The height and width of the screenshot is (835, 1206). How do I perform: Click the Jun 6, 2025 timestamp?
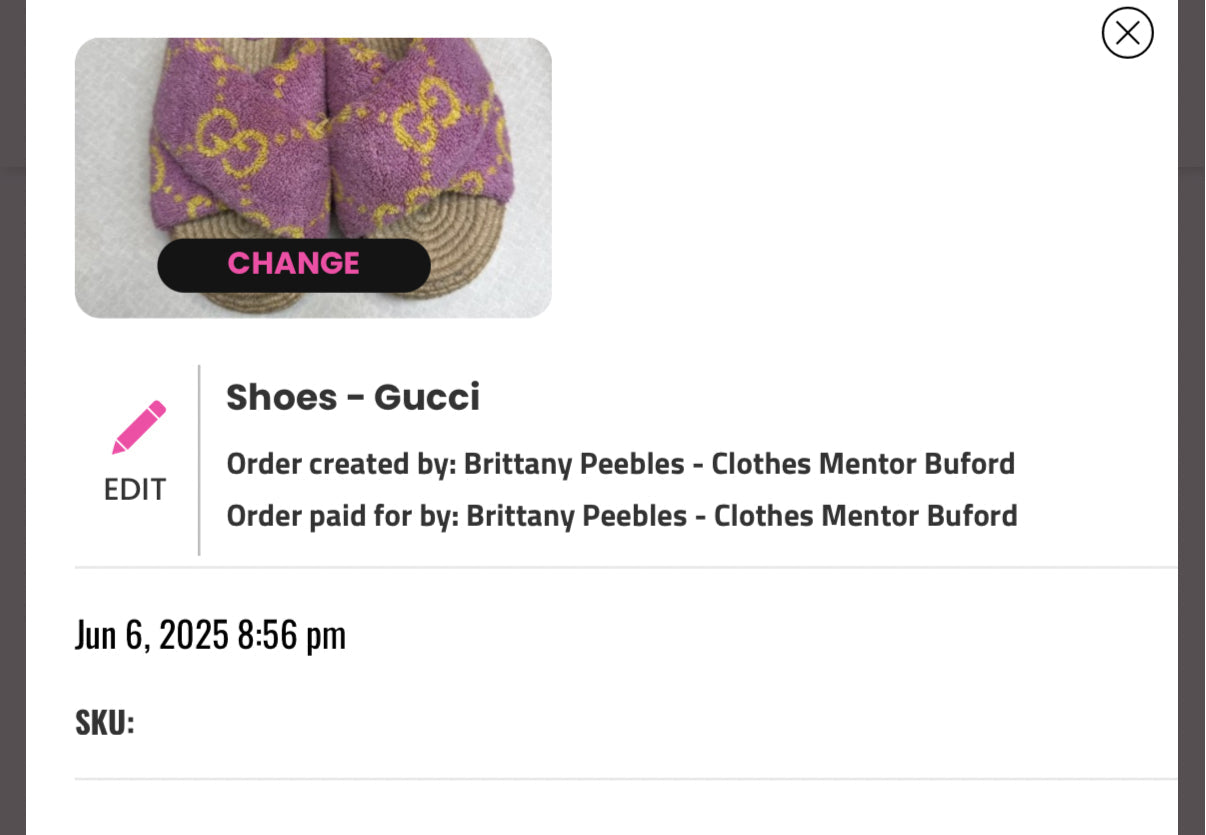(x=211, y=633)
